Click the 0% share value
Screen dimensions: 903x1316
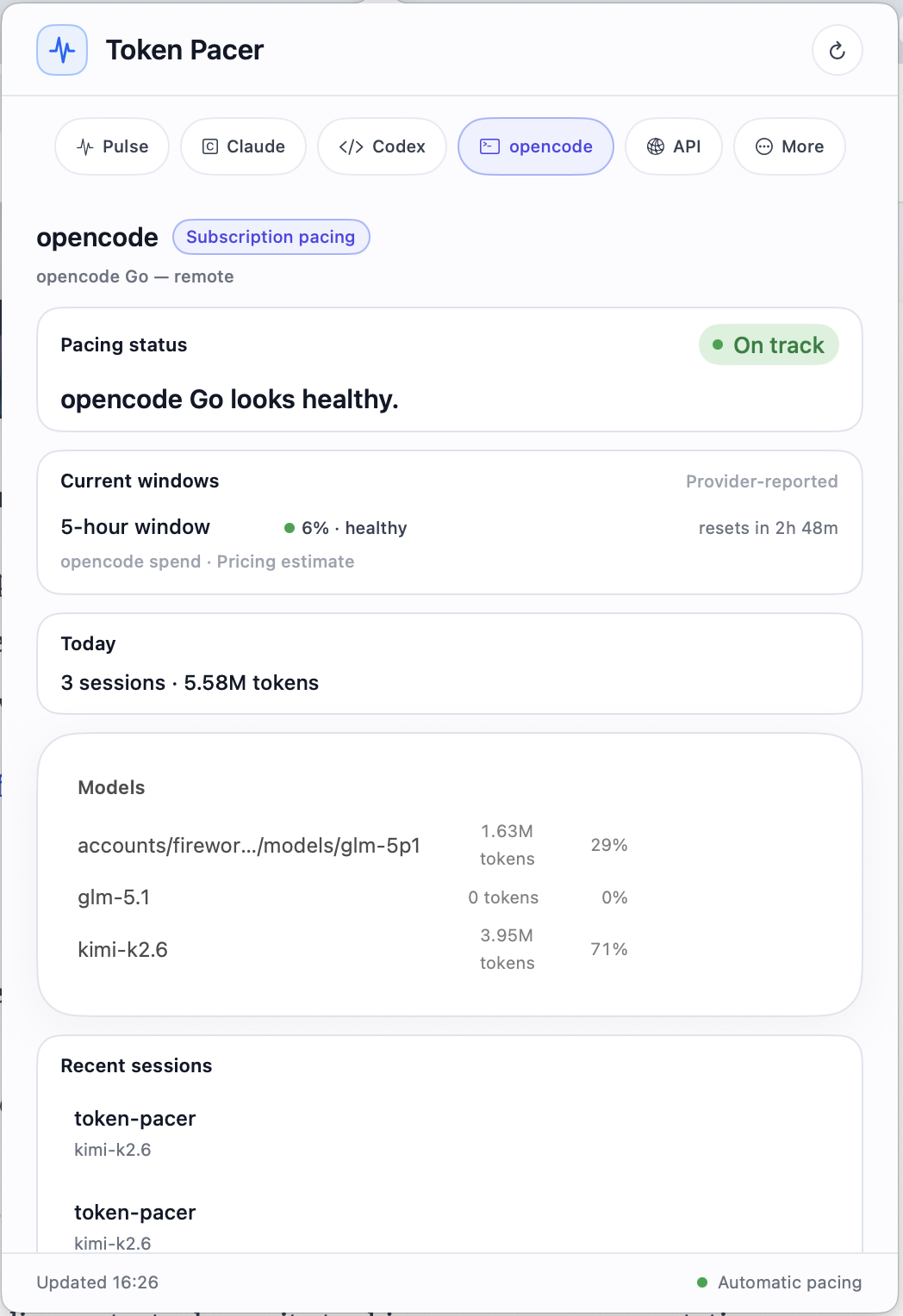[614, 897]
